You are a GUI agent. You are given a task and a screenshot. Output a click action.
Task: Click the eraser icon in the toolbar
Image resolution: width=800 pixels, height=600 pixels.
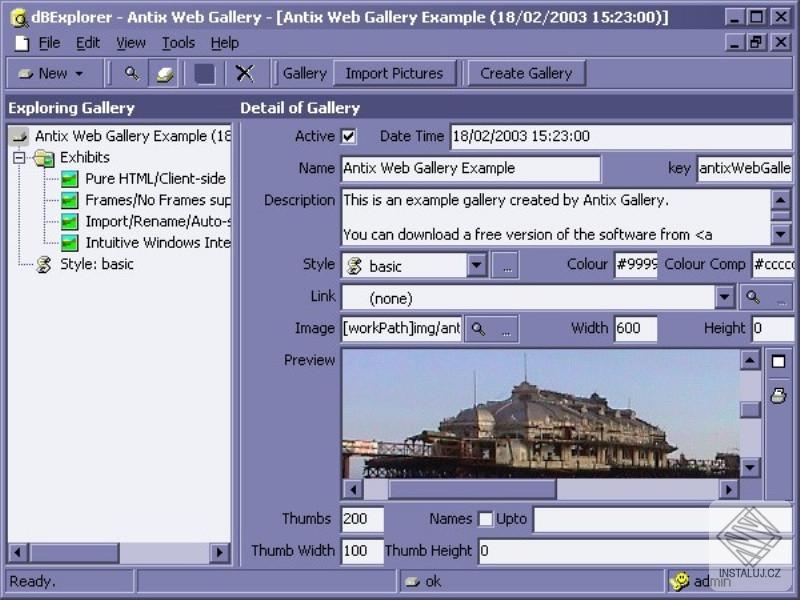point(163,73)
